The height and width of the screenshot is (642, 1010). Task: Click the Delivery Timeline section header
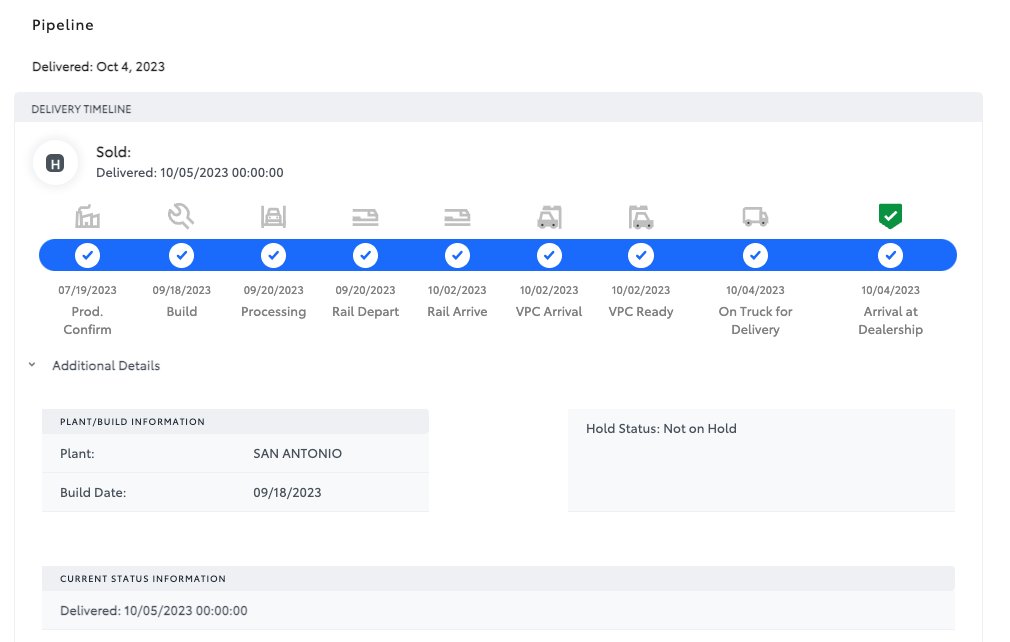[x=81, y=108]
